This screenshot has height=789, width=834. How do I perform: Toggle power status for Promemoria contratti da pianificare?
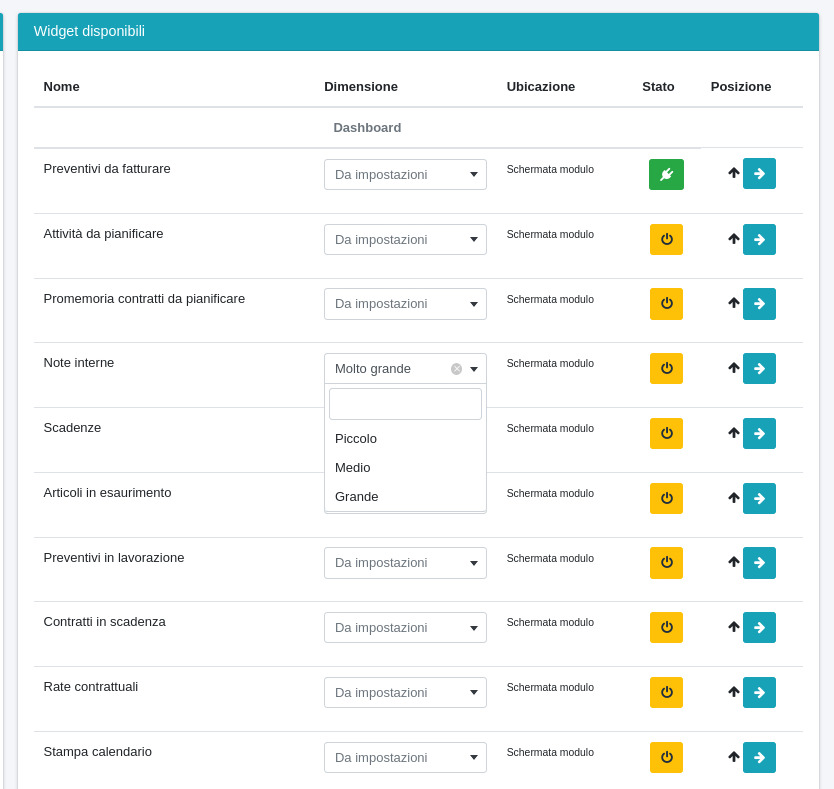(666, 304)
